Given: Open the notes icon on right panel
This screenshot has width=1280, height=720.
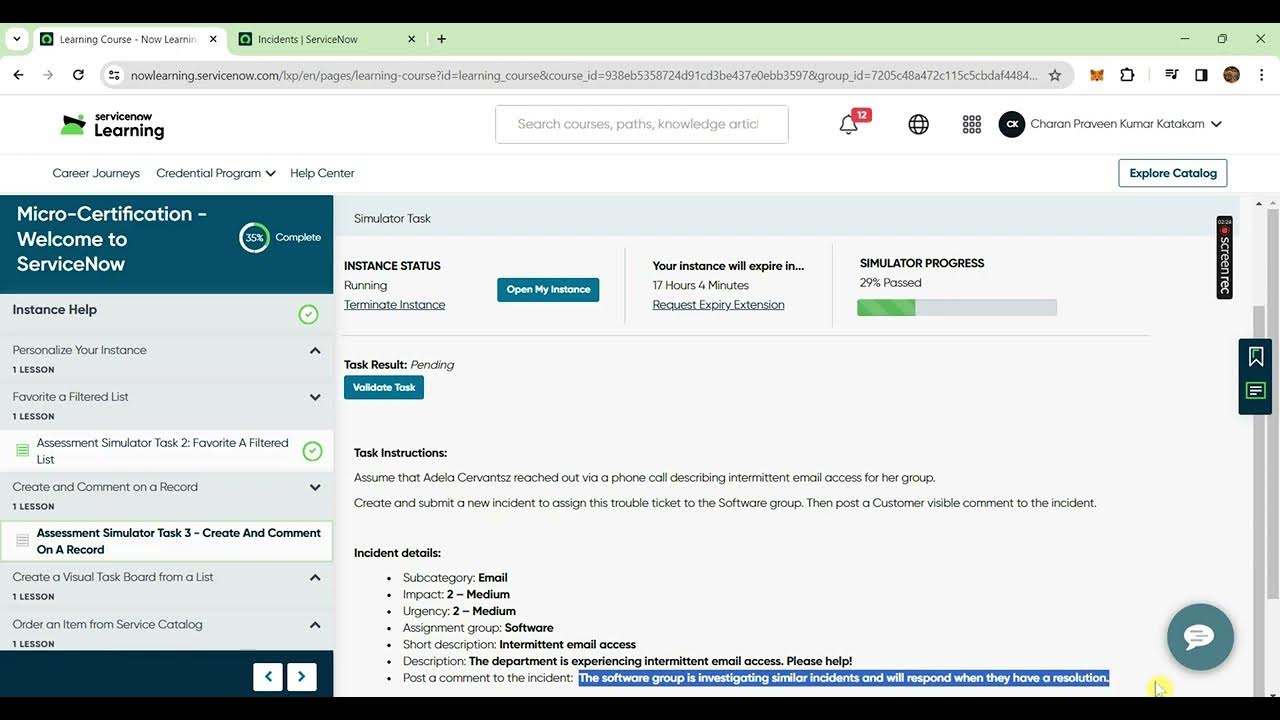Looking at the screenshot, I should (x=1256, y=390).
